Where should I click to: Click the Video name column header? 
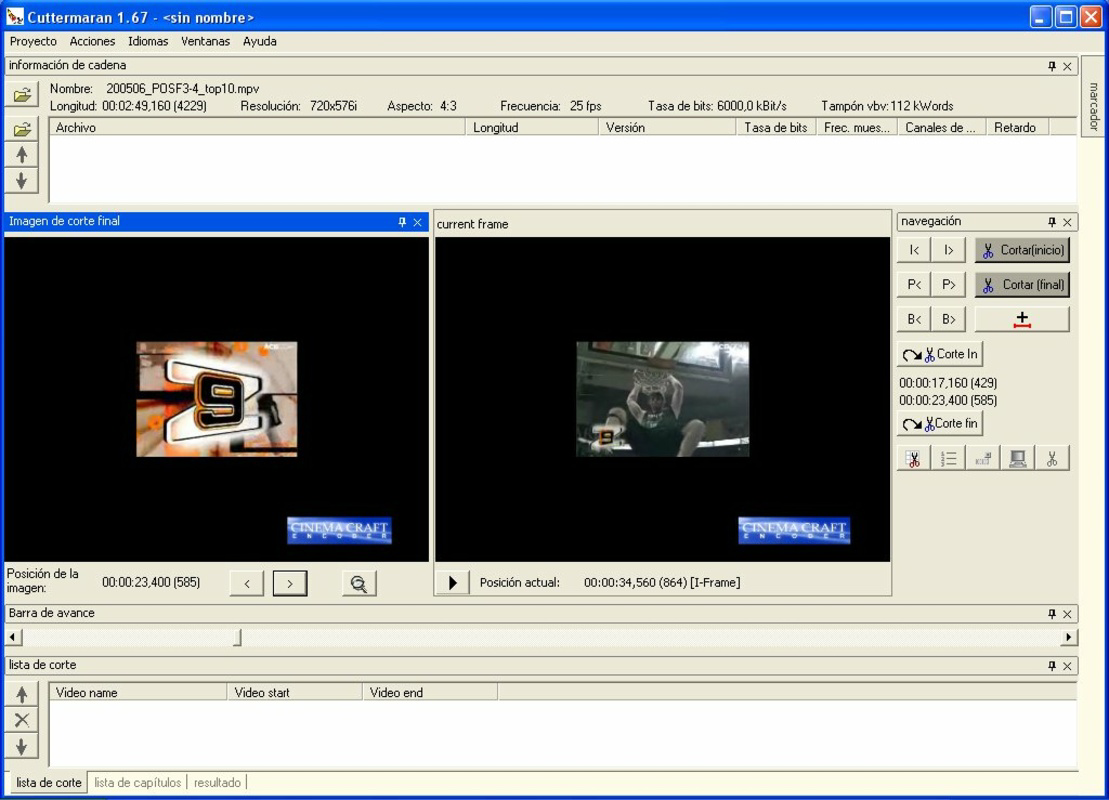tap(138, 692)
